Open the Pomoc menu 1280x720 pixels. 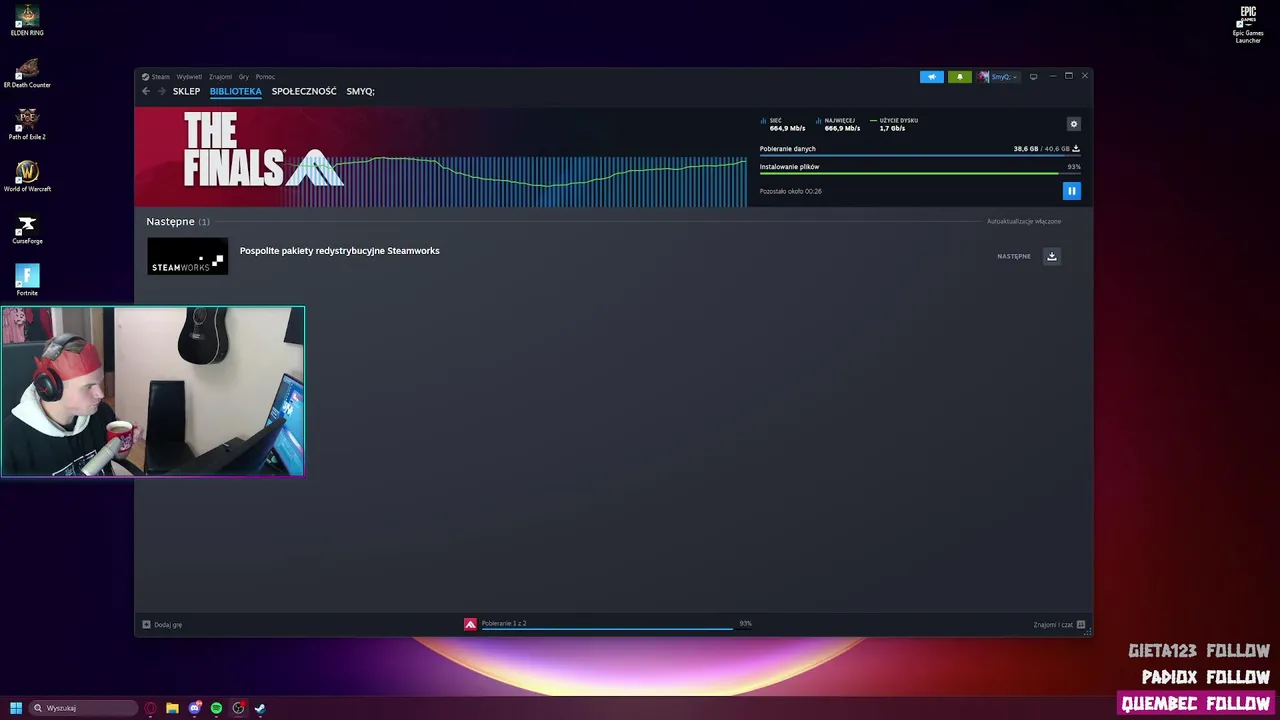[265, 77]
